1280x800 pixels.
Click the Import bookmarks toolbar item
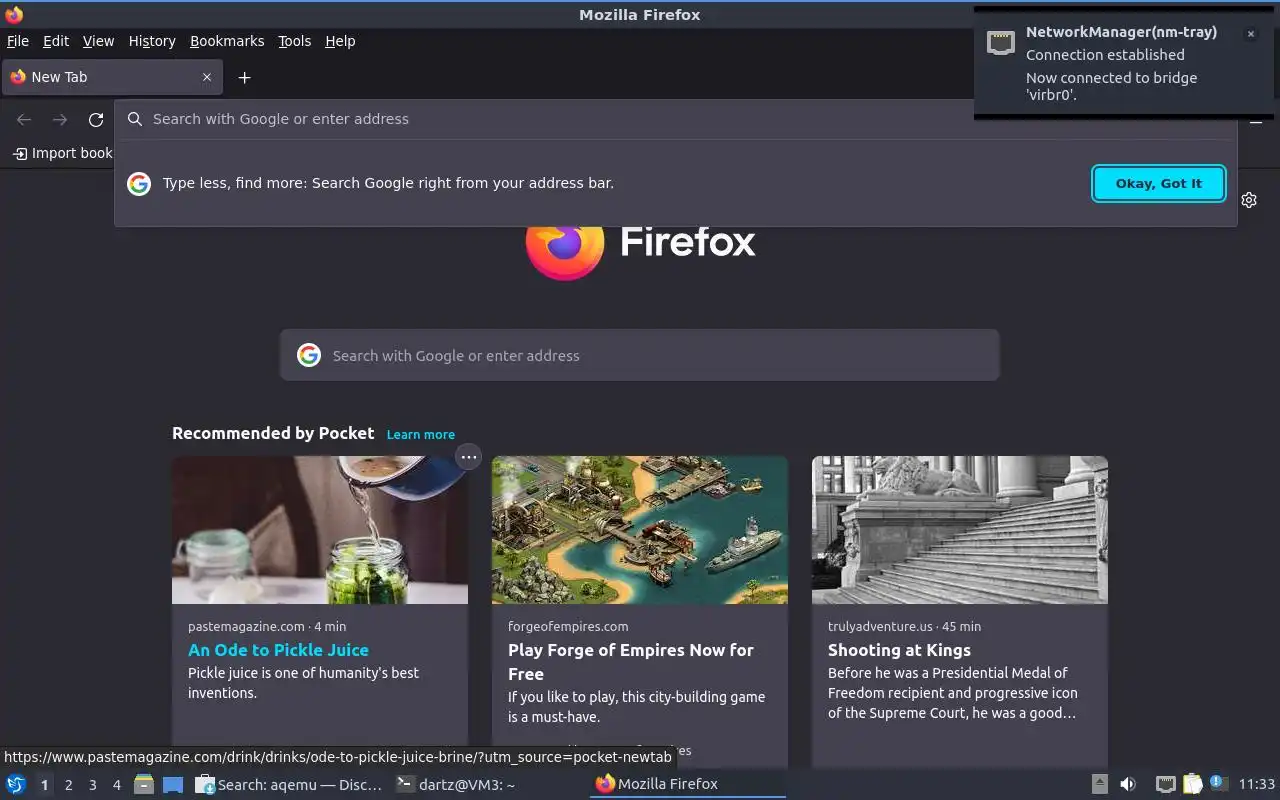(x=62, y=153)
